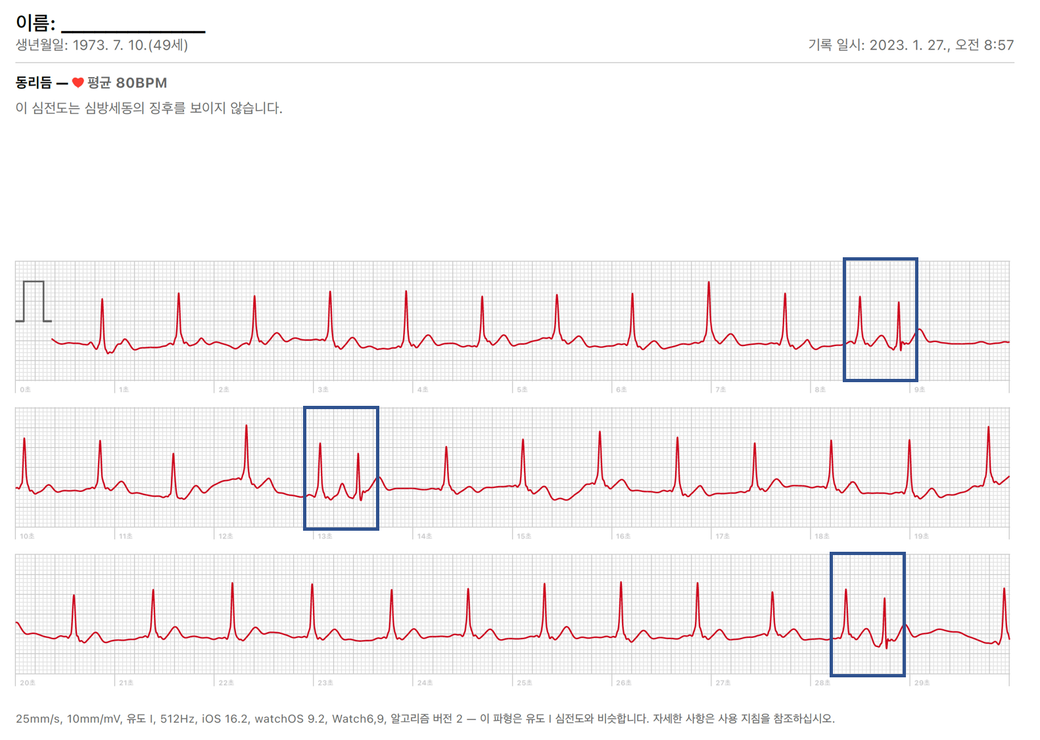
Task: Click the recording date 기록 일시 text
Action: coord(910,45)
